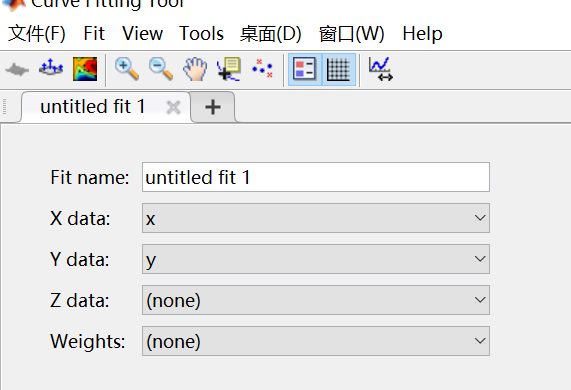Activate the Data Cursor tool
571x390 pixels.
tap(229, 69)
